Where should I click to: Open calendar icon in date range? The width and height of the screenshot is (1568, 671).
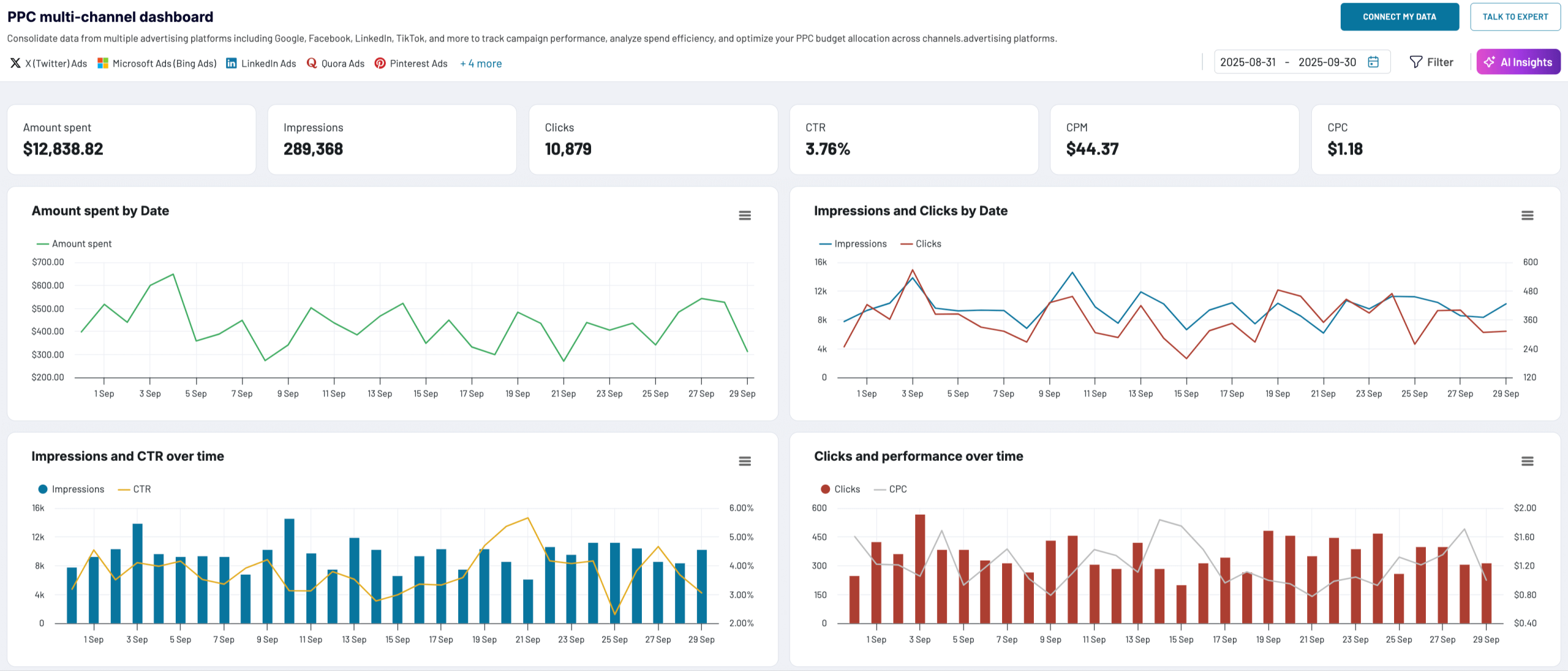1373,62
